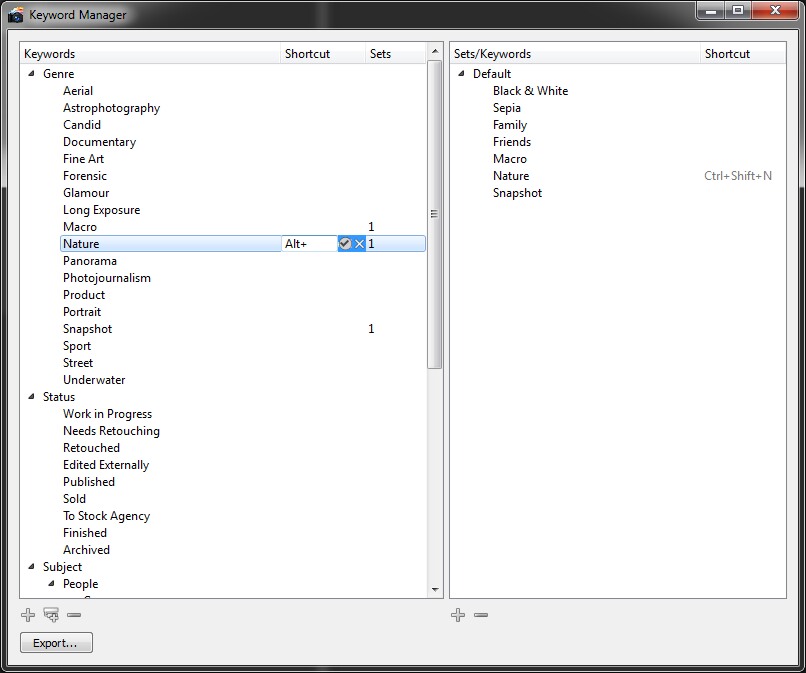Viewport: 806px width, 673px height.
Task: Click the scroll down arrow in keywords list
Action: pos(435,590)
